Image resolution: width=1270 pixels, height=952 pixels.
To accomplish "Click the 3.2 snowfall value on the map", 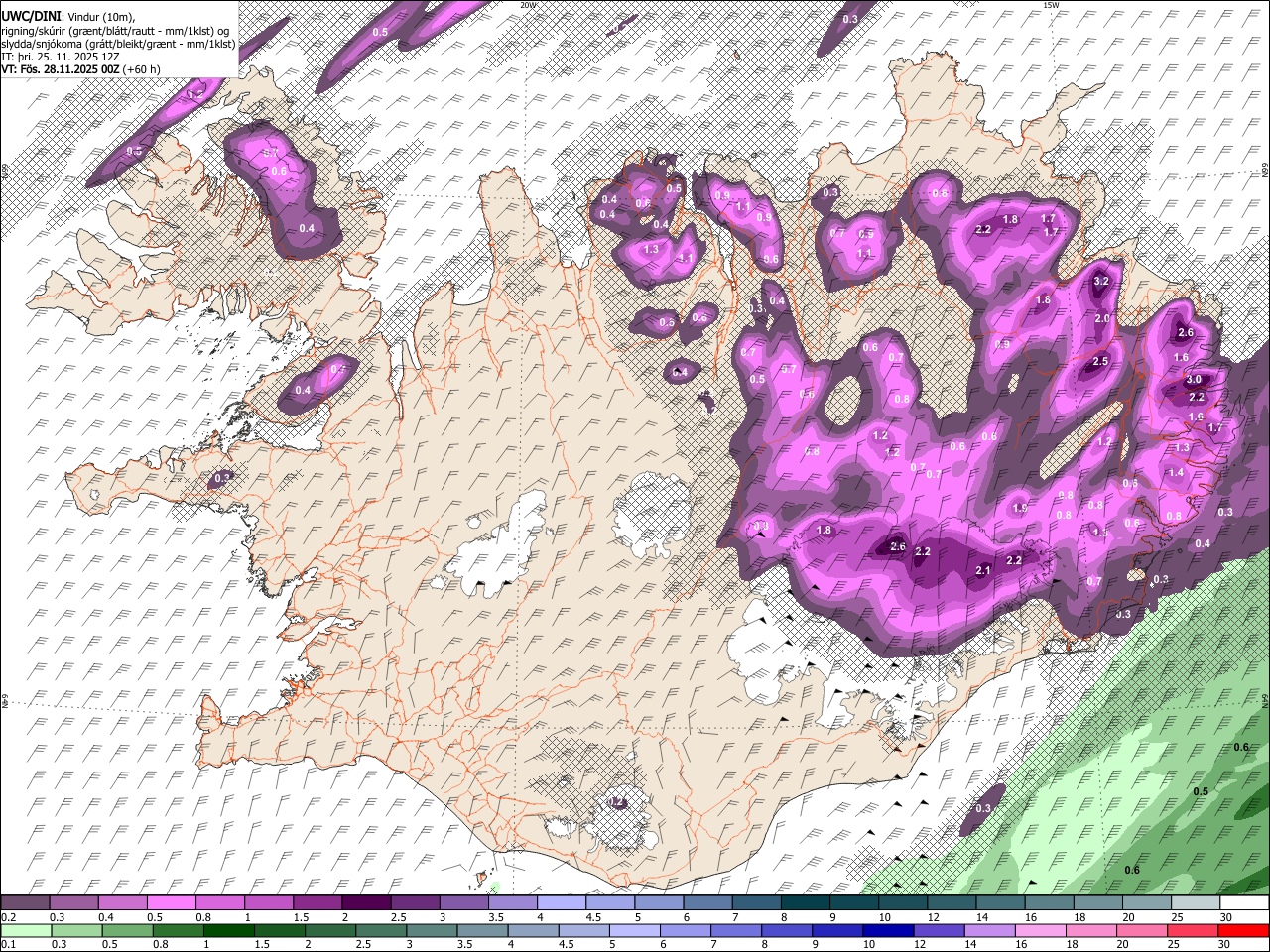I will [1101, 282].
